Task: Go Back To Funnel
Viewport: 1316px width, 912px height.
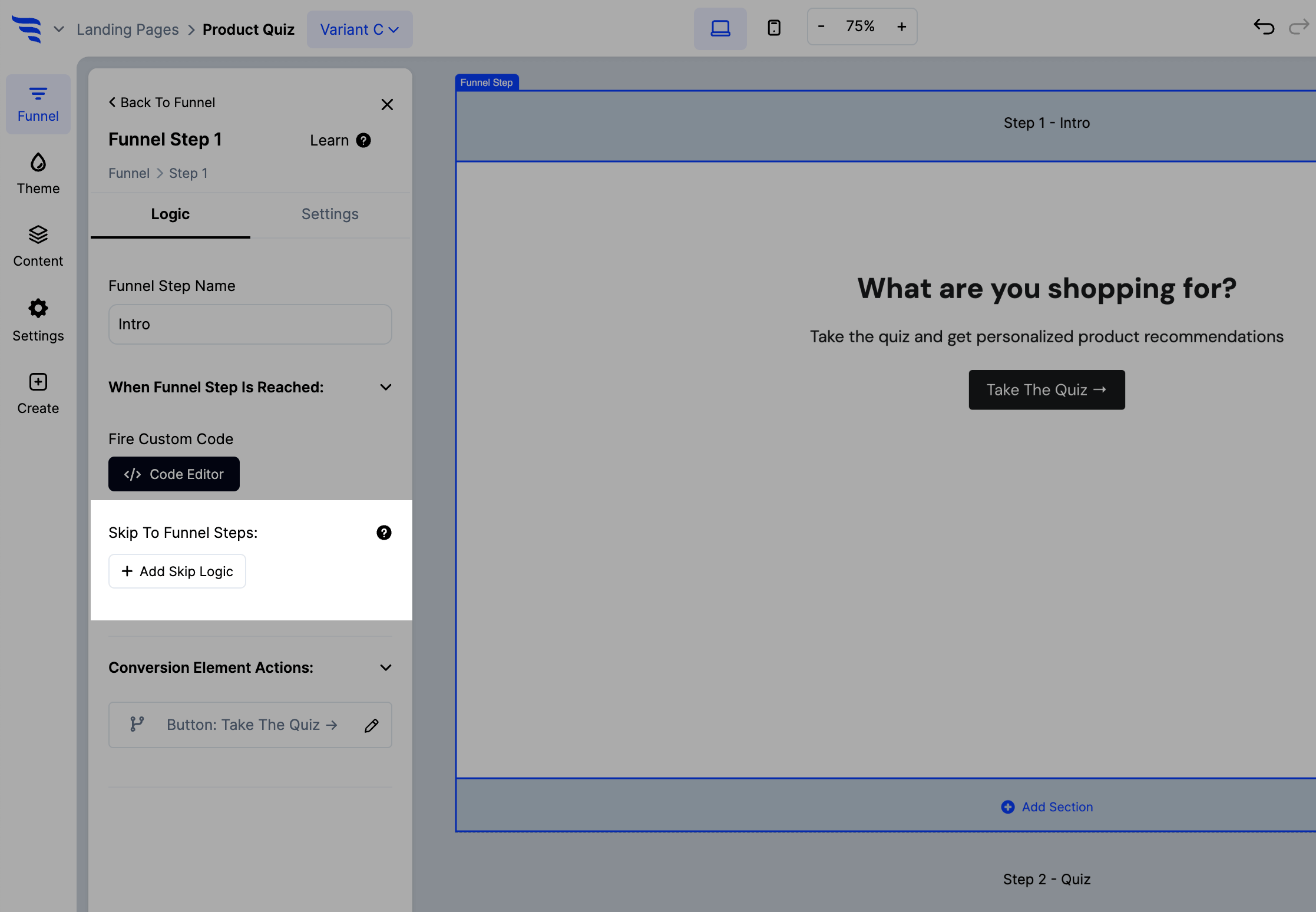Action: click(162, 103)
